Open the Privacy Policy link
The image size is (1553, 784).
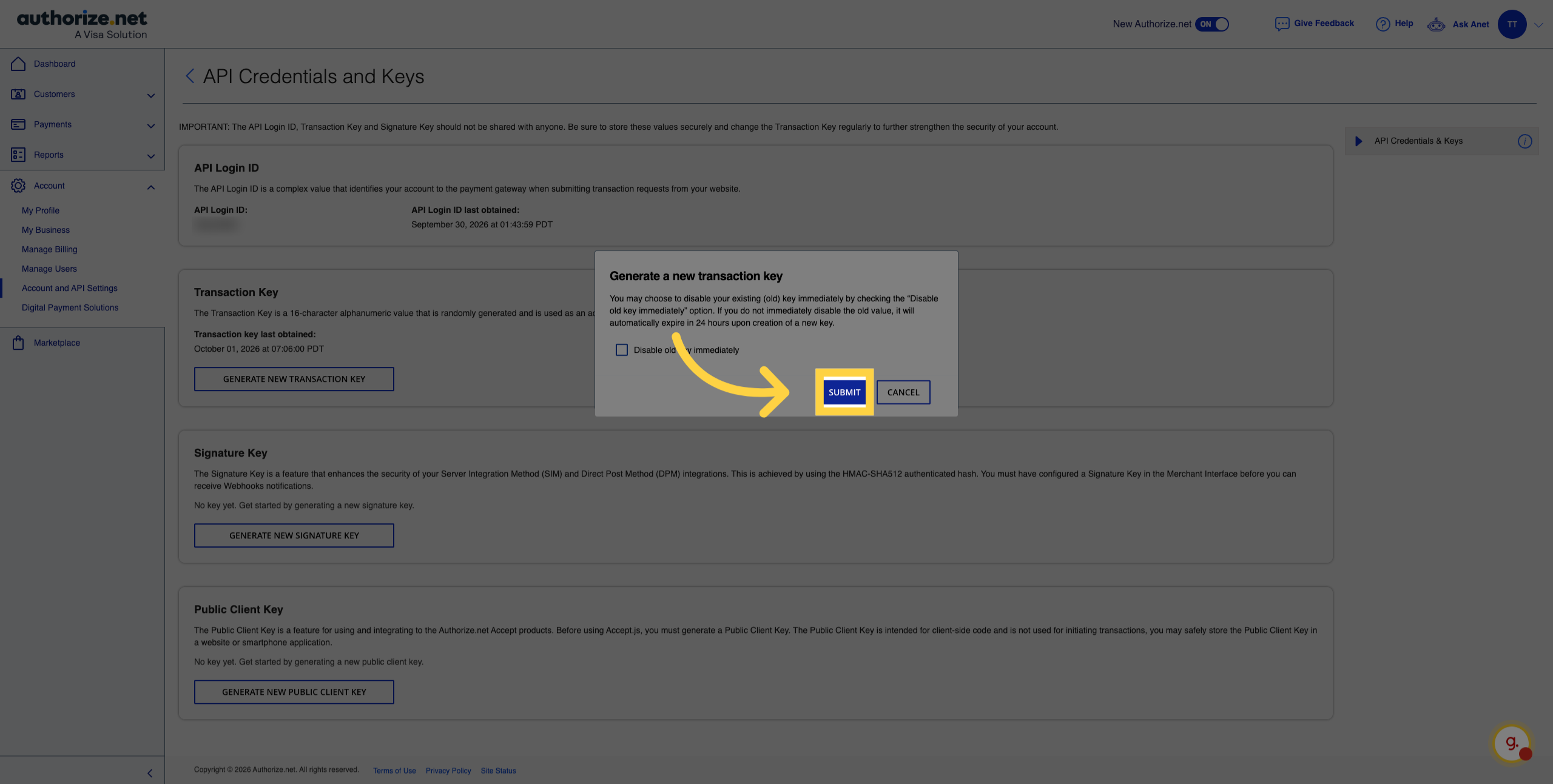pos(448,771)
